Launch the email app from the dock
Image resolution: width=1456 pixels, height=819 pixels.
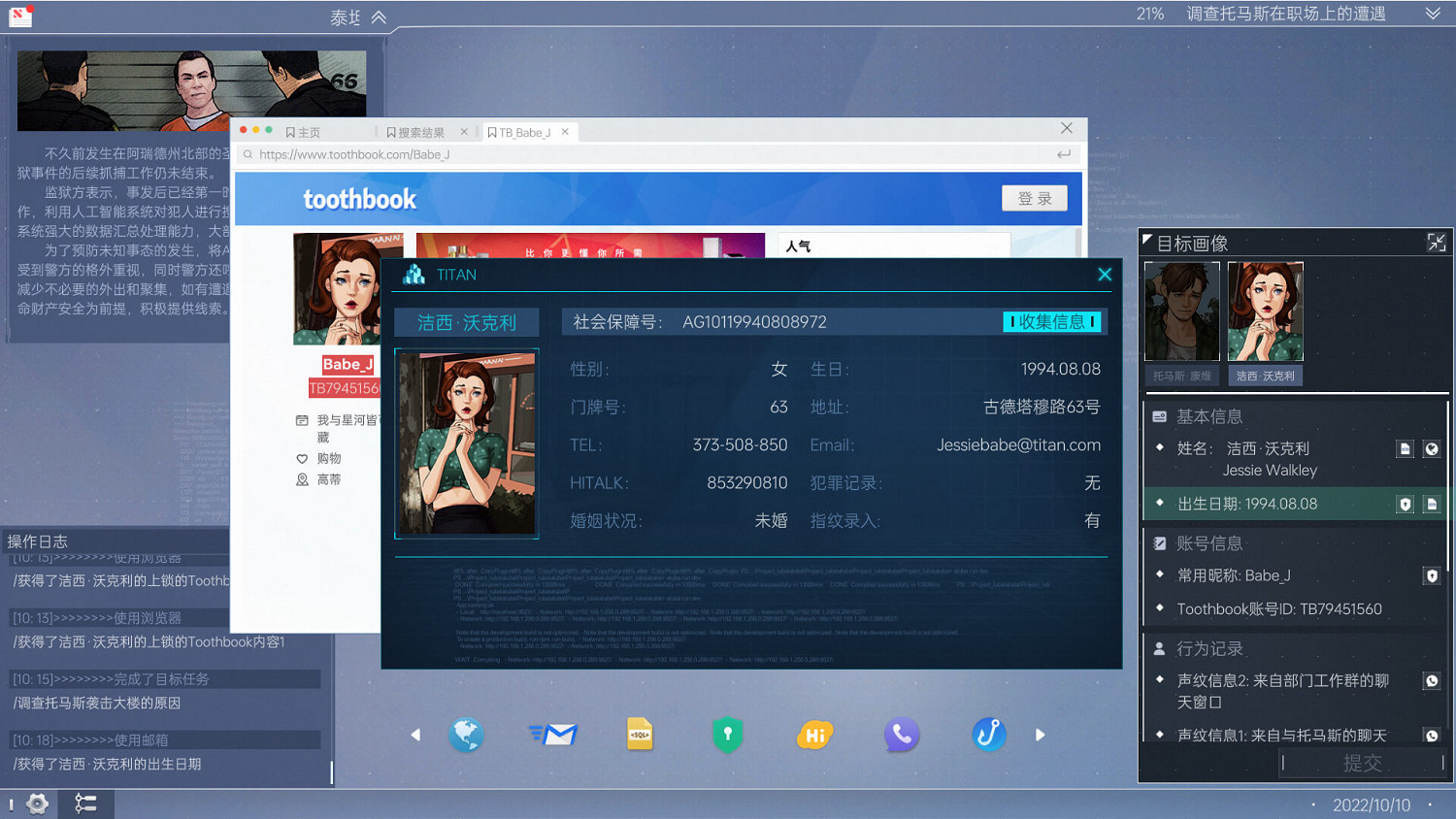(x=553, y=735)
